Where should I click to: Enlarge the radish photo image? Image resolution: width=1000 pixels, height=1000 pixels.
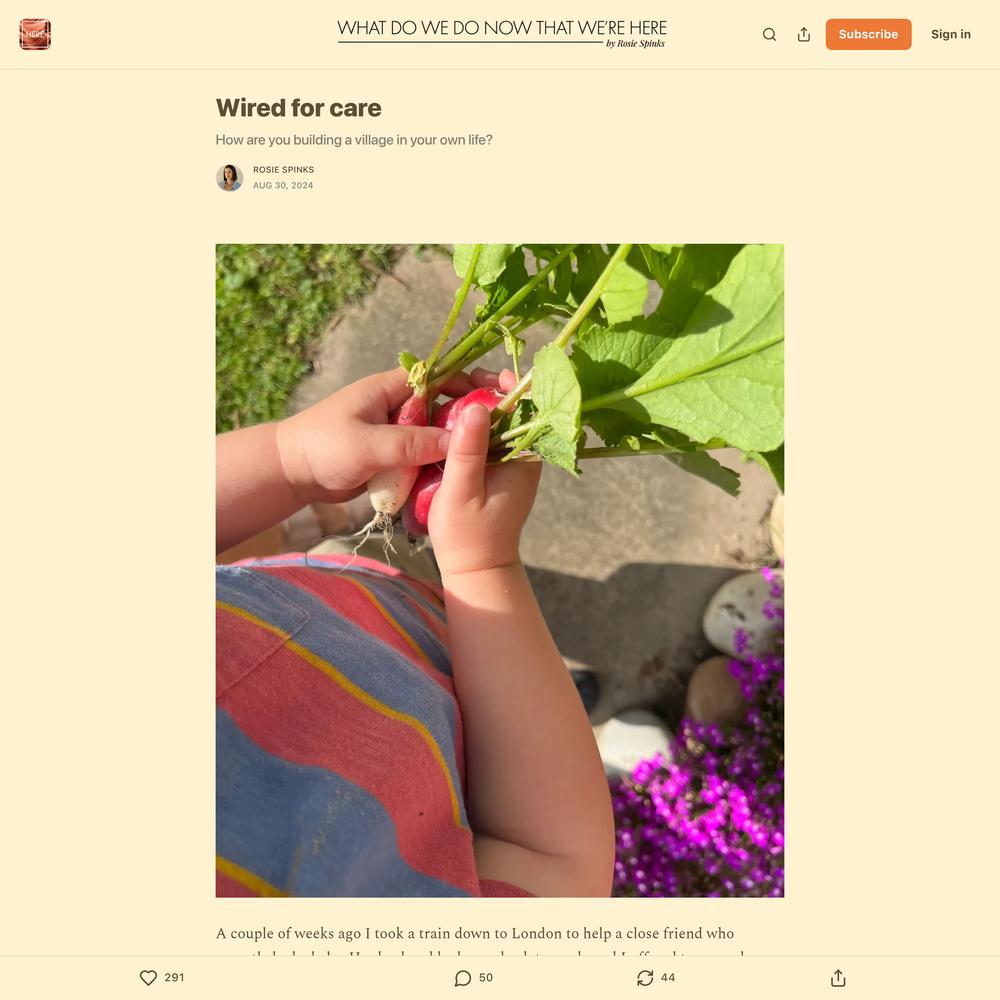(x=499, y=571)
